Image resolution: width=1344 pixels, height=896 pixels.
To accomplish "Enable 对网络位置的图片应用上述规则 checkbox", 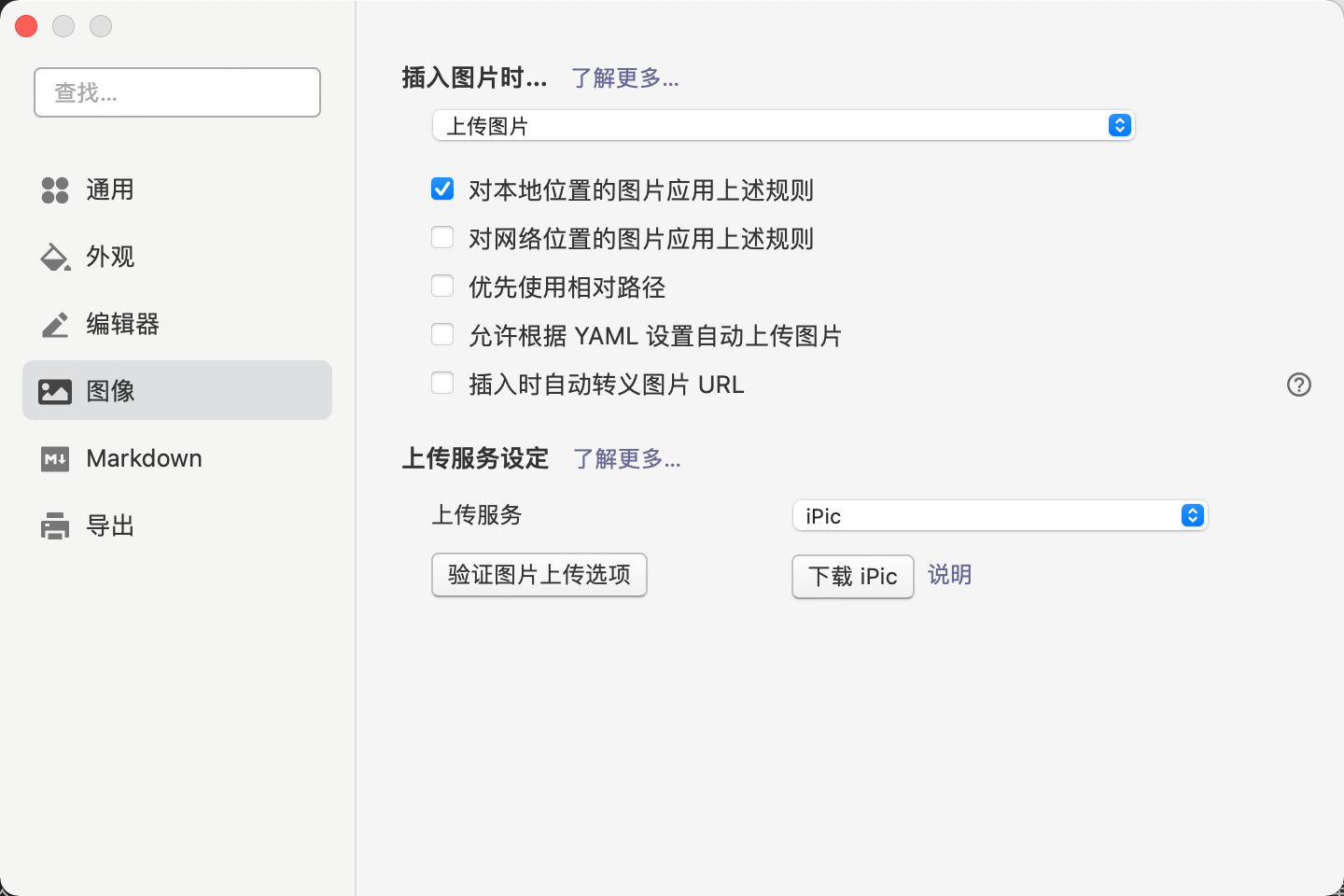I will [x=442, y=238].
